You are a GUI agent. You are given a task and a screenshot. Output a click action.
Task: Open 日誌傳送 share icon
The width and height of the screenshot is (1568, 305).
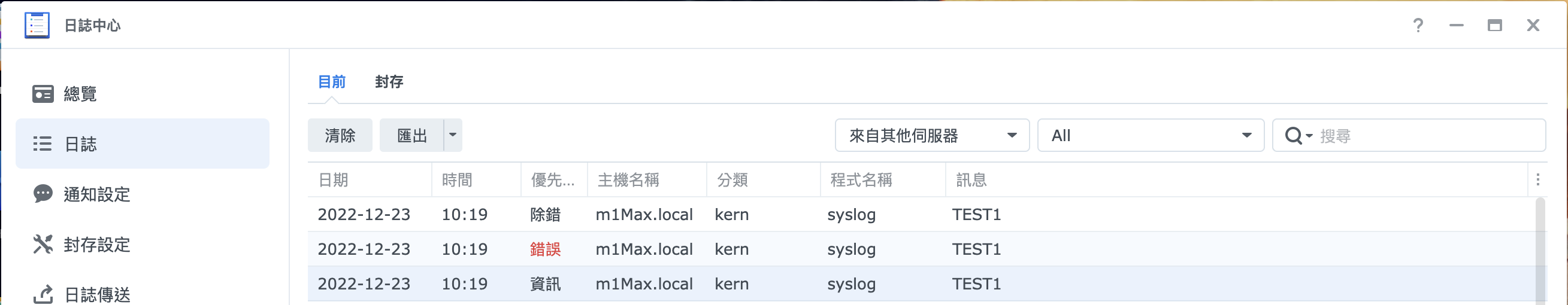click(x=43, y=295)
